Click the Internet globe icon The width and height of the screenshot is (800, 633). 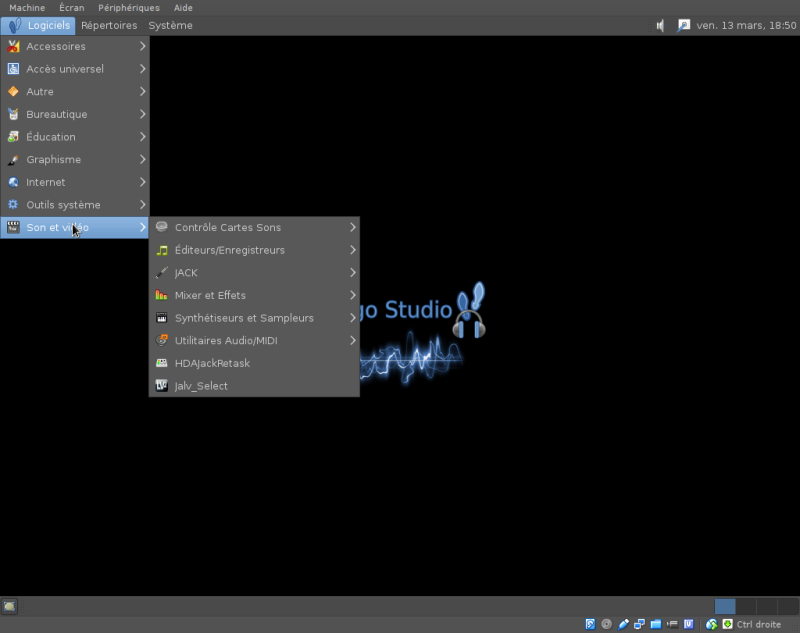(x=13, y=182)
